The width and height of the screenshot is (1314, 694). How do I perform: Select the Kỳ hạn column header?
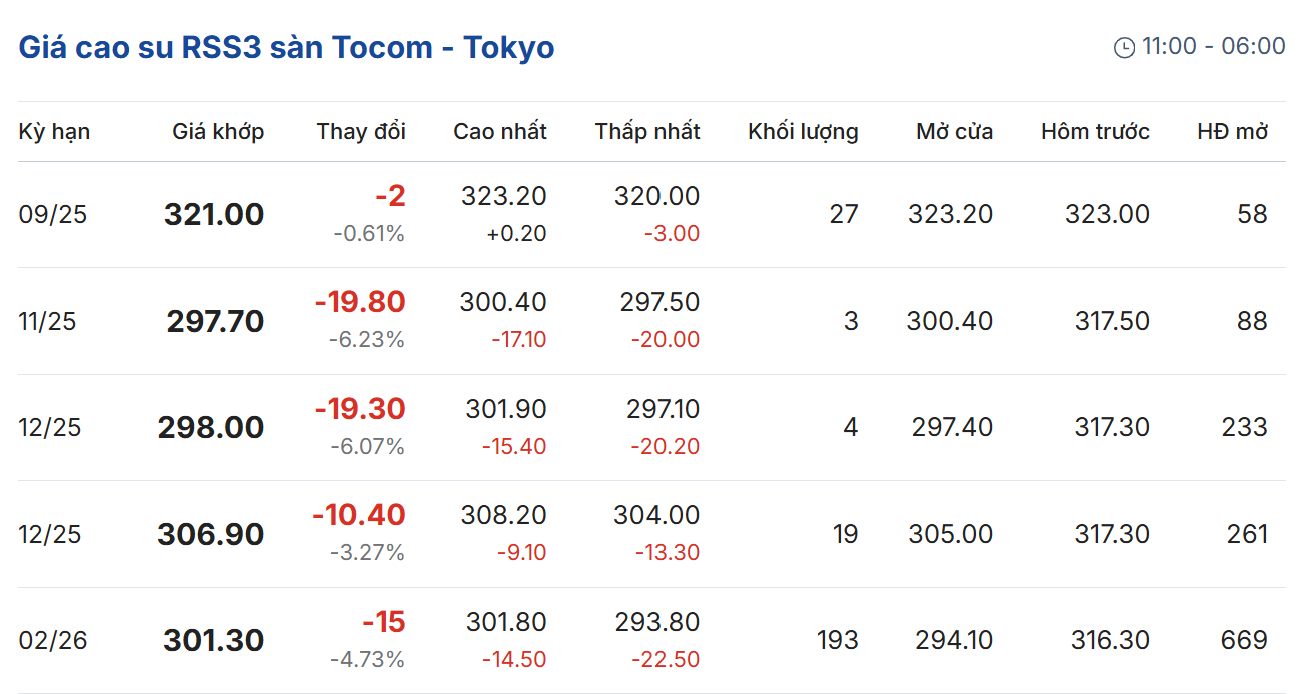54,131
